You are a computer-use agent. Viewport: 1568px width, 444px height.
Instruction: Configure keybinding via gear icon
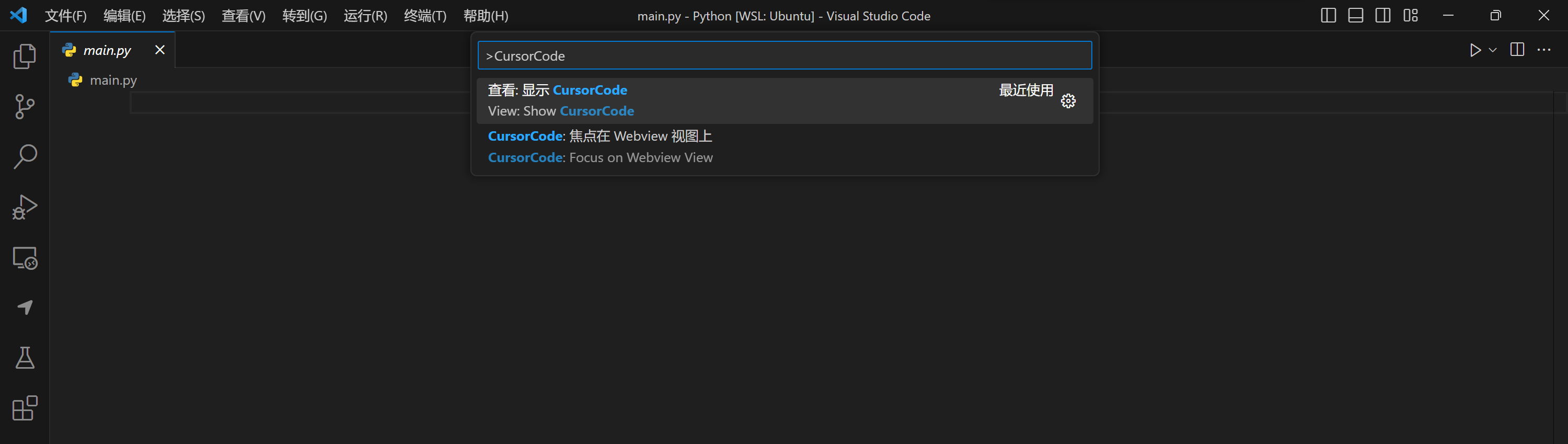pos(1068,101)
